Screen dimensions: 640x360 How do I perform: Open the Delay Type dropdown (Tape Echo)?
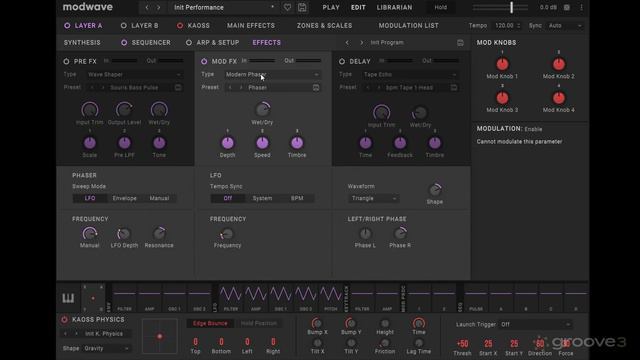410,74
